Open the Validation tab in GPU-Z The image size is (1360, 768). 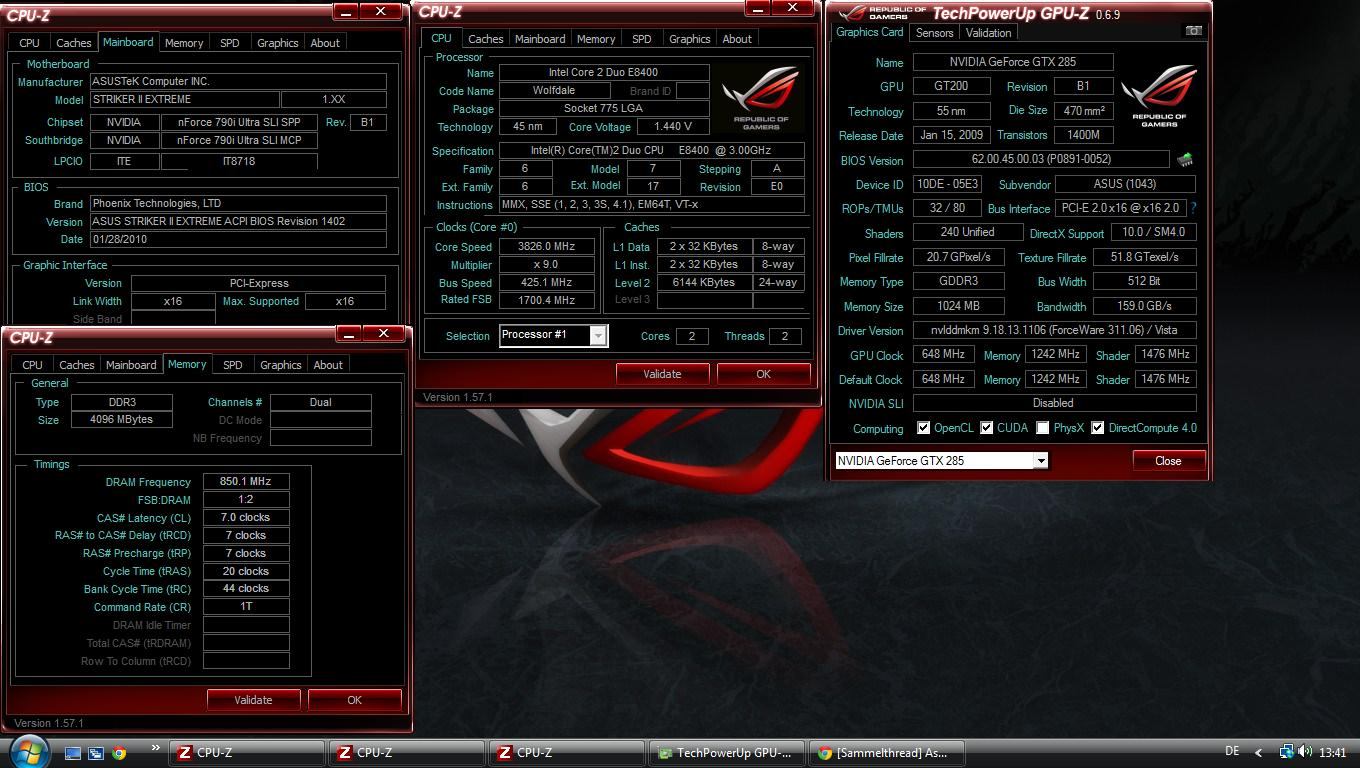tap(988, 33)
